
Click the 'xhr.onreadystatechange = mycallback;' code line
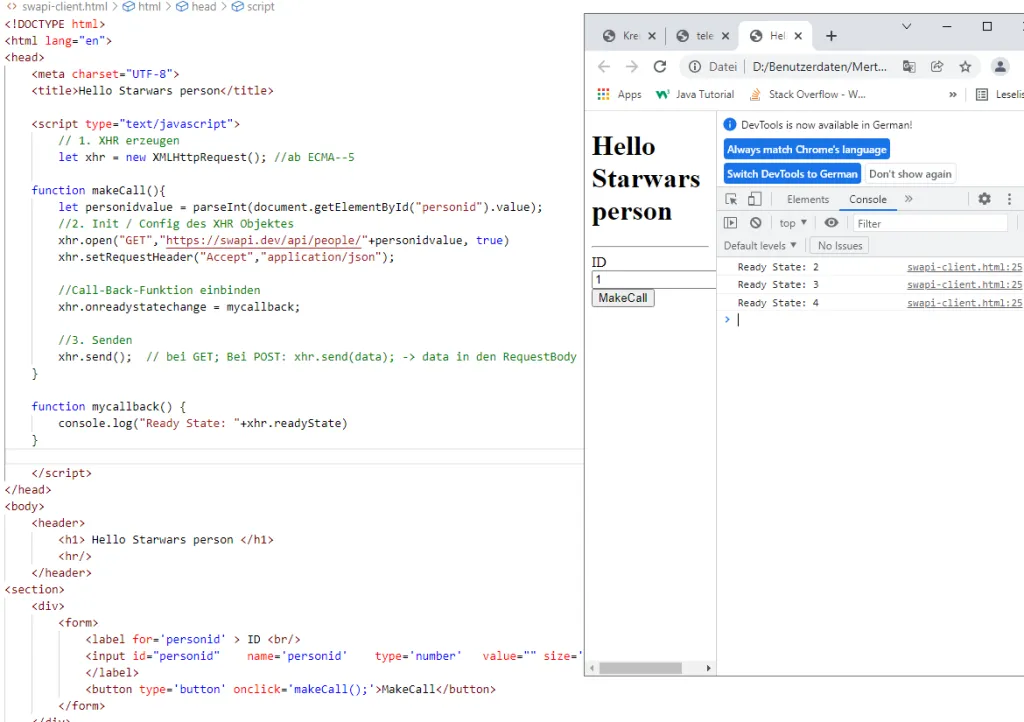click(x=179, y=307)
